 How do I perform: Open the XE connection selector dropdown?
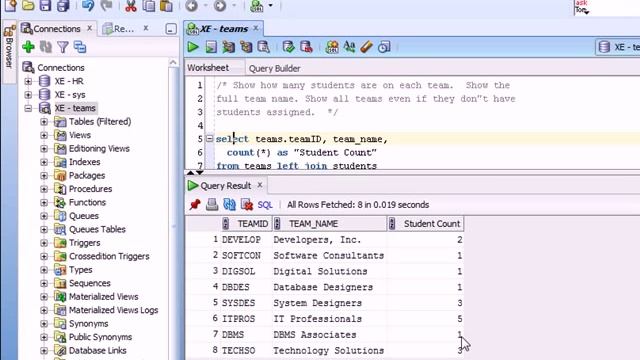point(618,47)
